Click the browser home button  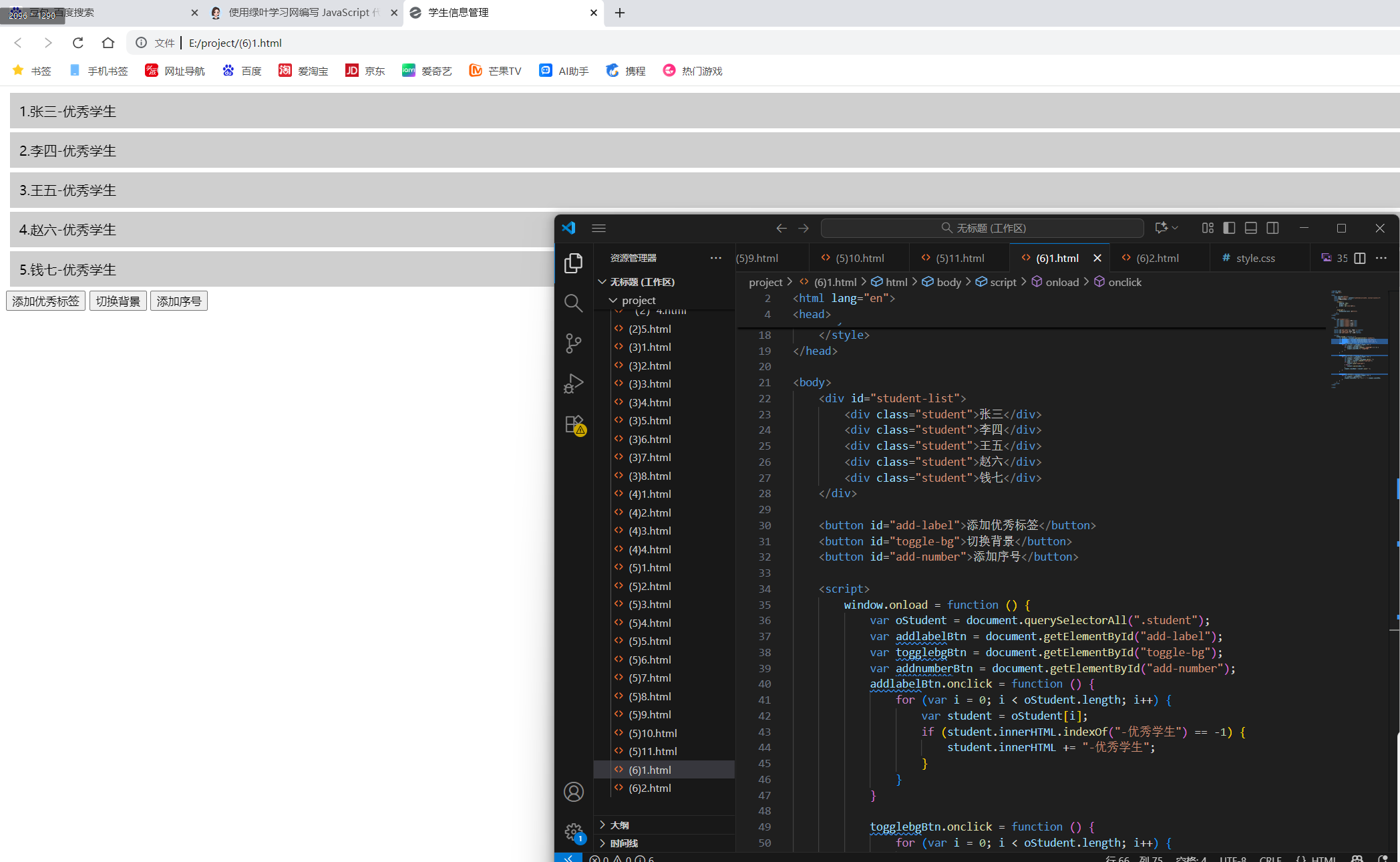tap(108, 43)
